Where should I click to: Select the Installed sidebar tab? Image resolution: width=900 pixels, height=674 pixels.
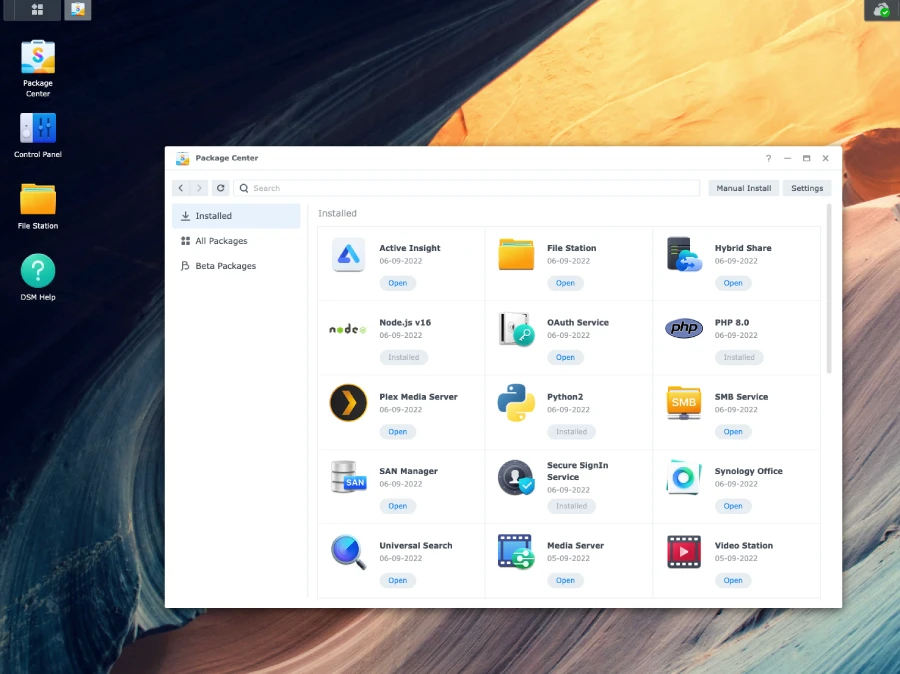(x=236, y=216)
